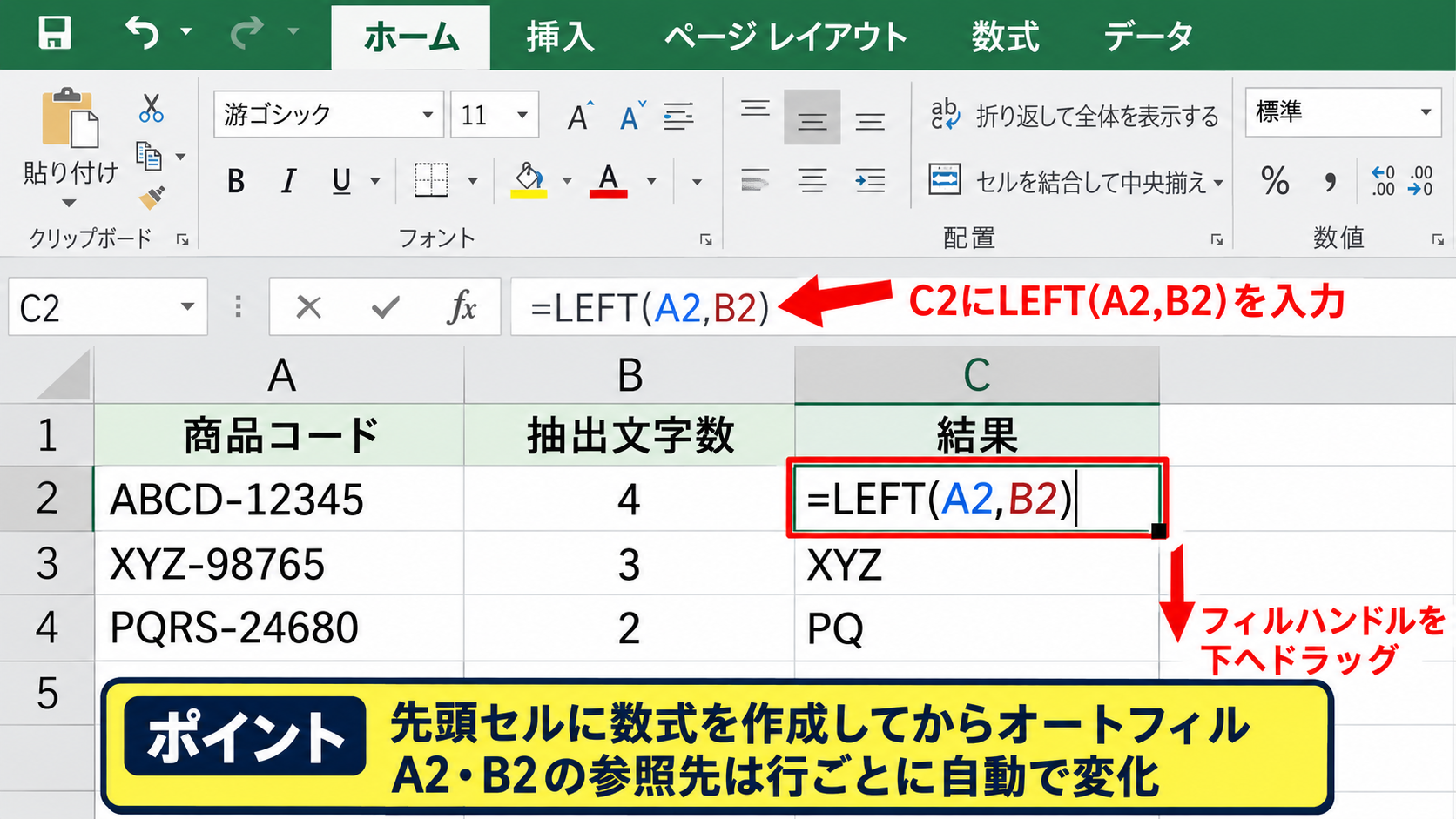Toggle Underline formatting
The width and height of the screenshot is (1456, 819).
point(342,181)
